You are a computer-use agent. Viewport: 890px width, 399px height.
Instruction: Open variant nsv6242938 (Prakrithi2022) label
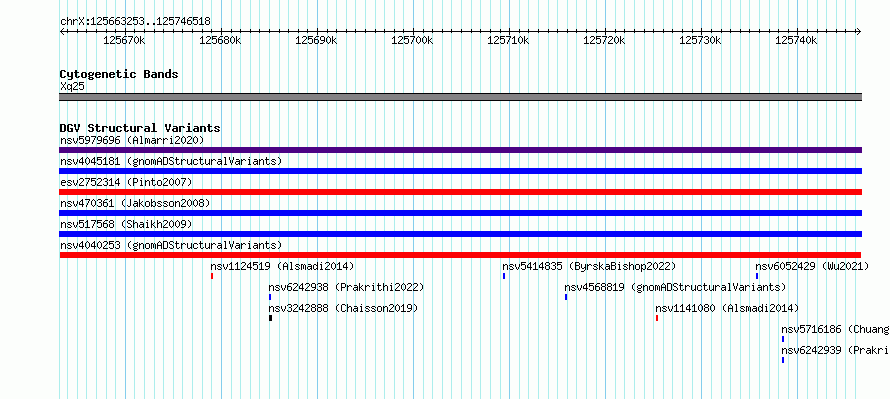[x=346, y=287]
